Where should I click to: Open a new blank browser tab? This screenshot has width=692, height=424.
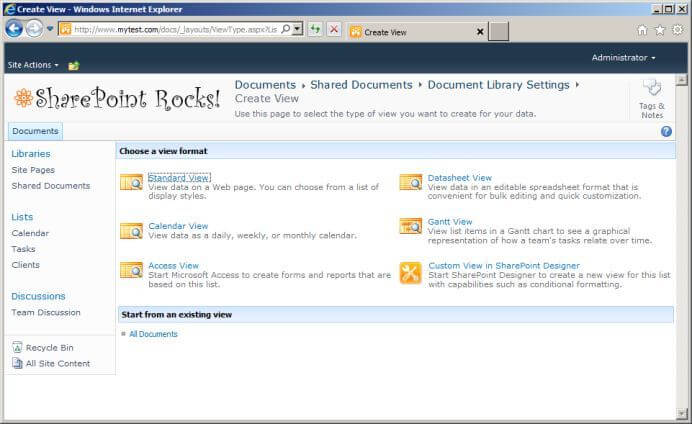(498, 32)
